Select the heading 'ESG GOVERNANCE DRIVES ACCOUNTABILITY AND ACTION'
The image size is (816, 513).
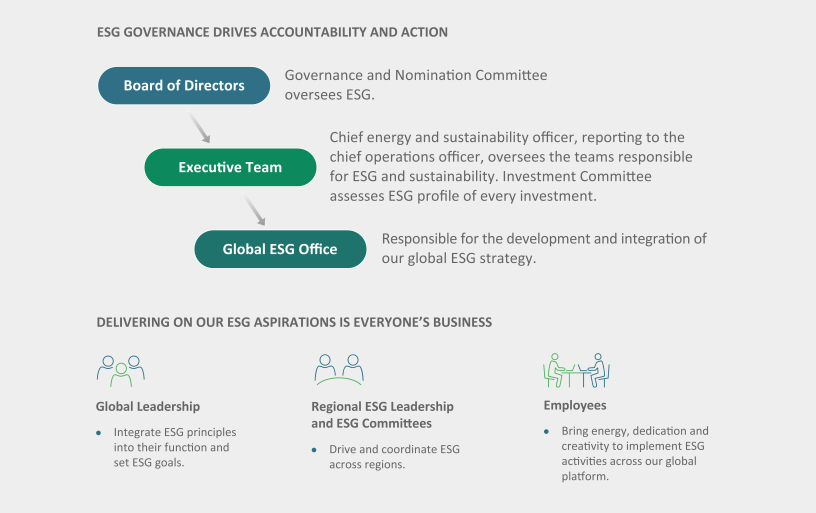pos(272,32)
